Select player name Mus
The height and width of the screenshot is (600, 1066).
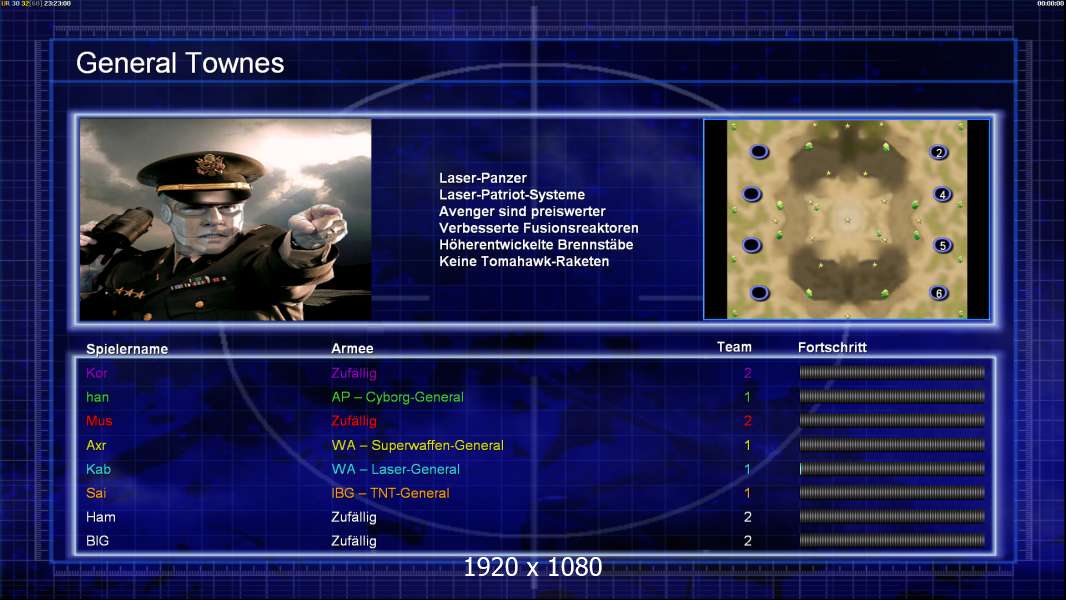pos(99,421)
